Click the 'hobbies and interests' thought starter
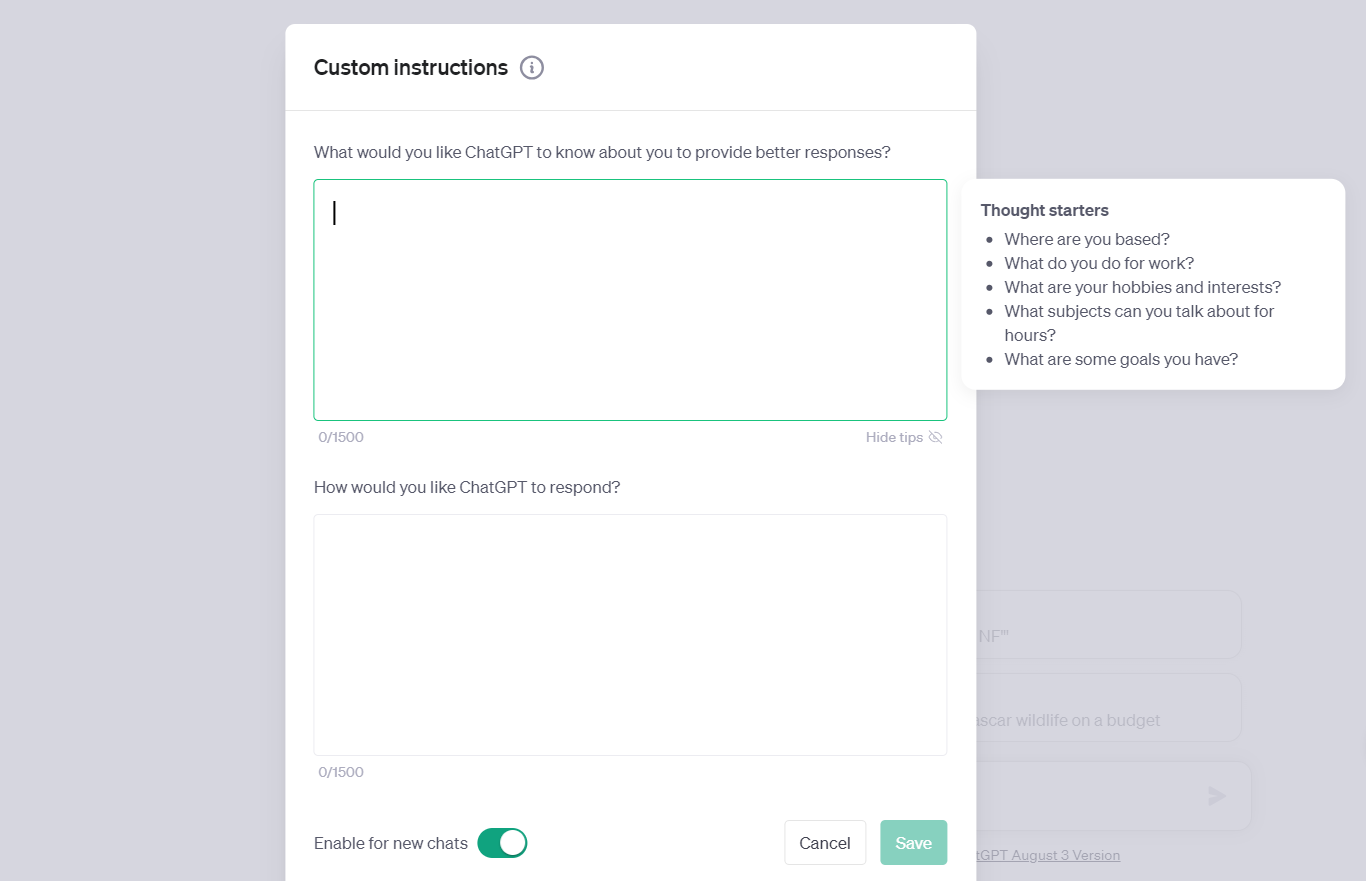Viewport: 1366px width, 881px height. pyautogui.click(x=1142, y=287)
